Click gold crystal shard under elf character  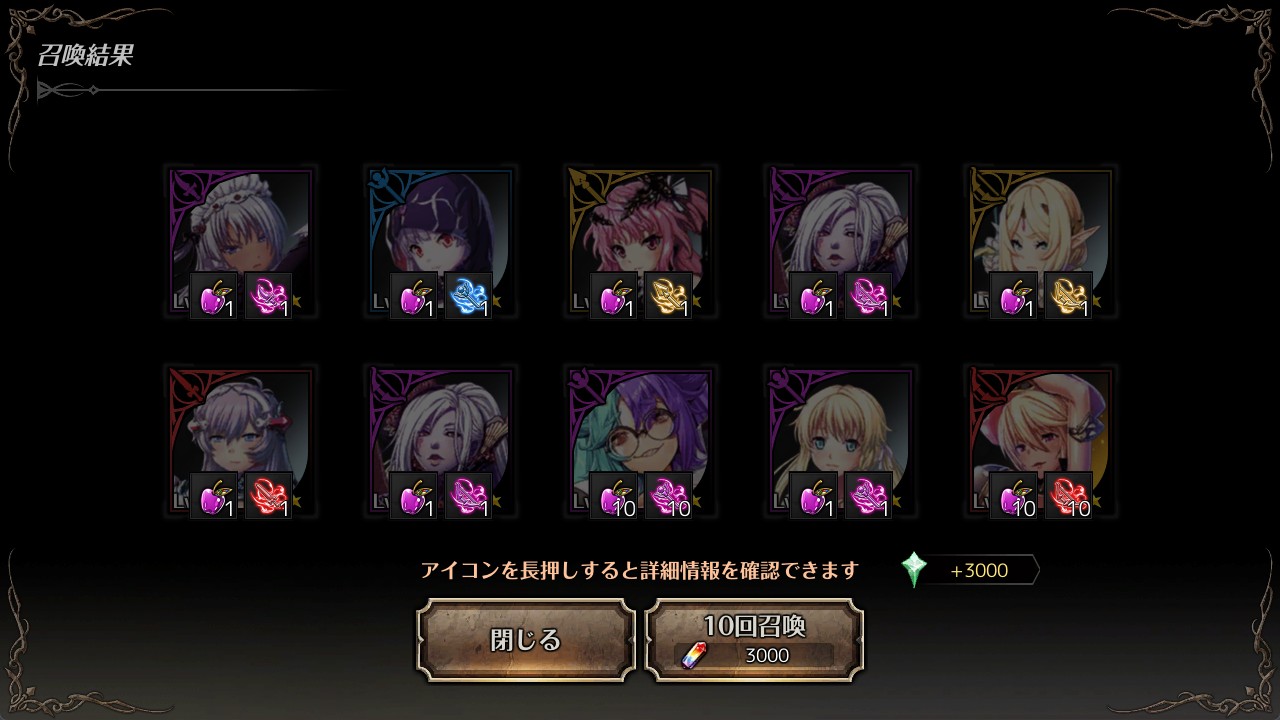[1068, 296]
